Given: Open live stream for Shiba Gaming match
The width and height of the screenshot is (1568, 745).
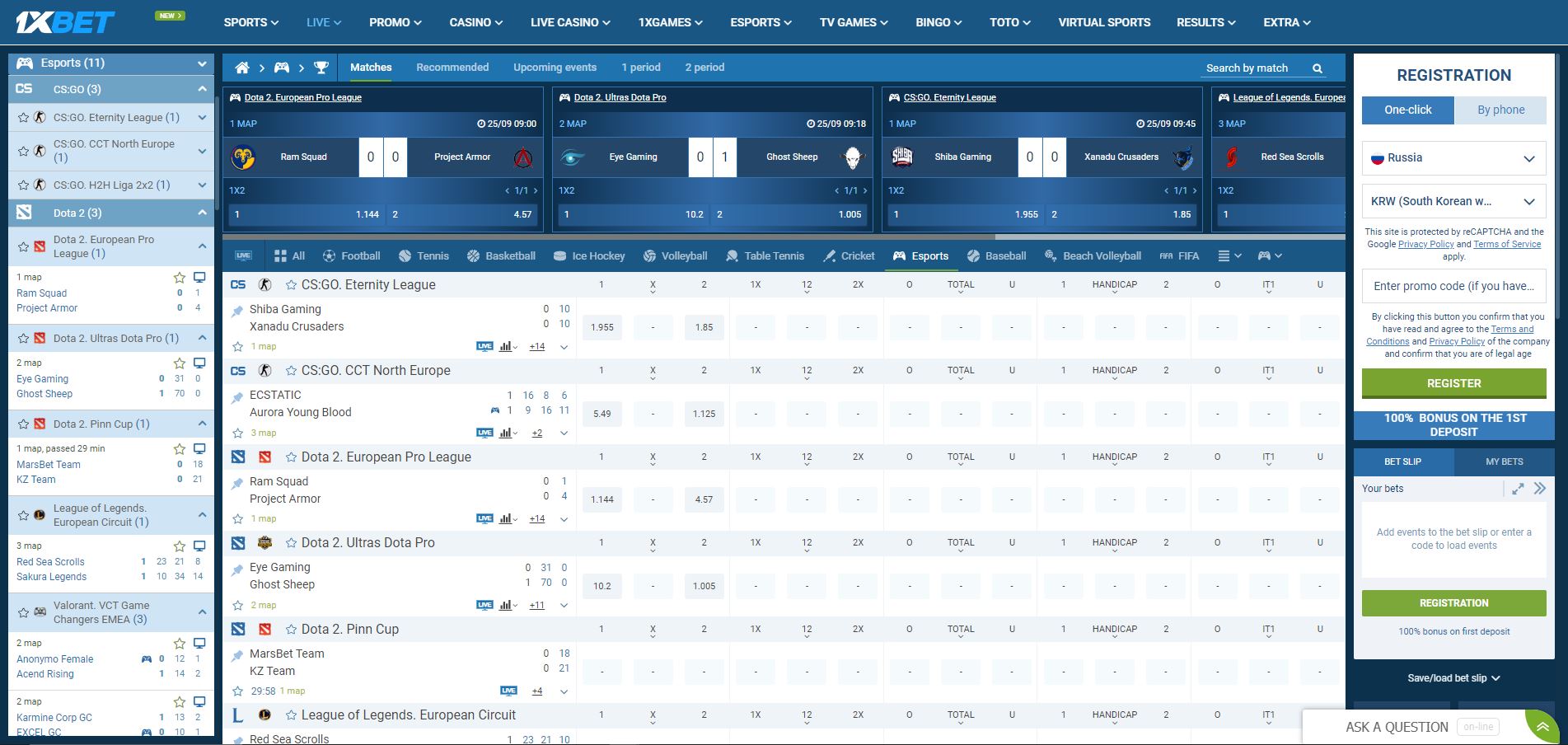Looking at the screenshot, I should click(484, 346).
